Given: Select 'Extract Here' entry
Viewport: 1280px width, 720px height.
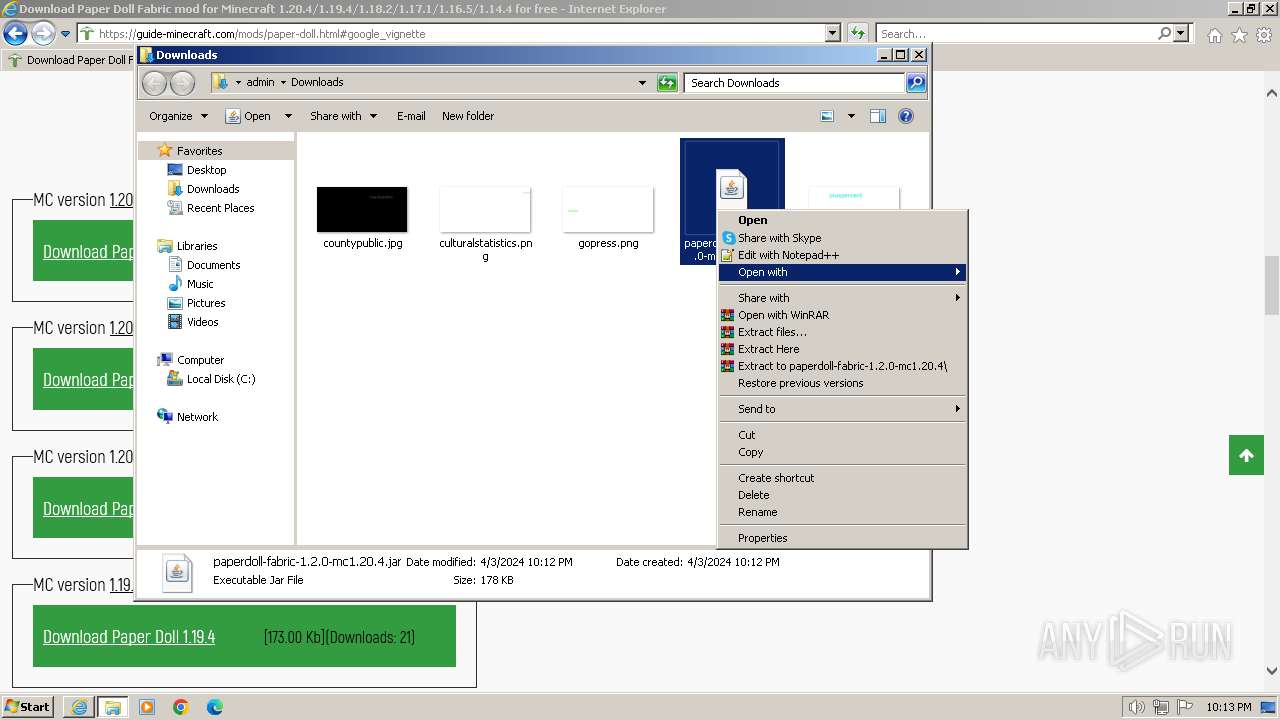Looking at the screenshot, I should [842, 349].
